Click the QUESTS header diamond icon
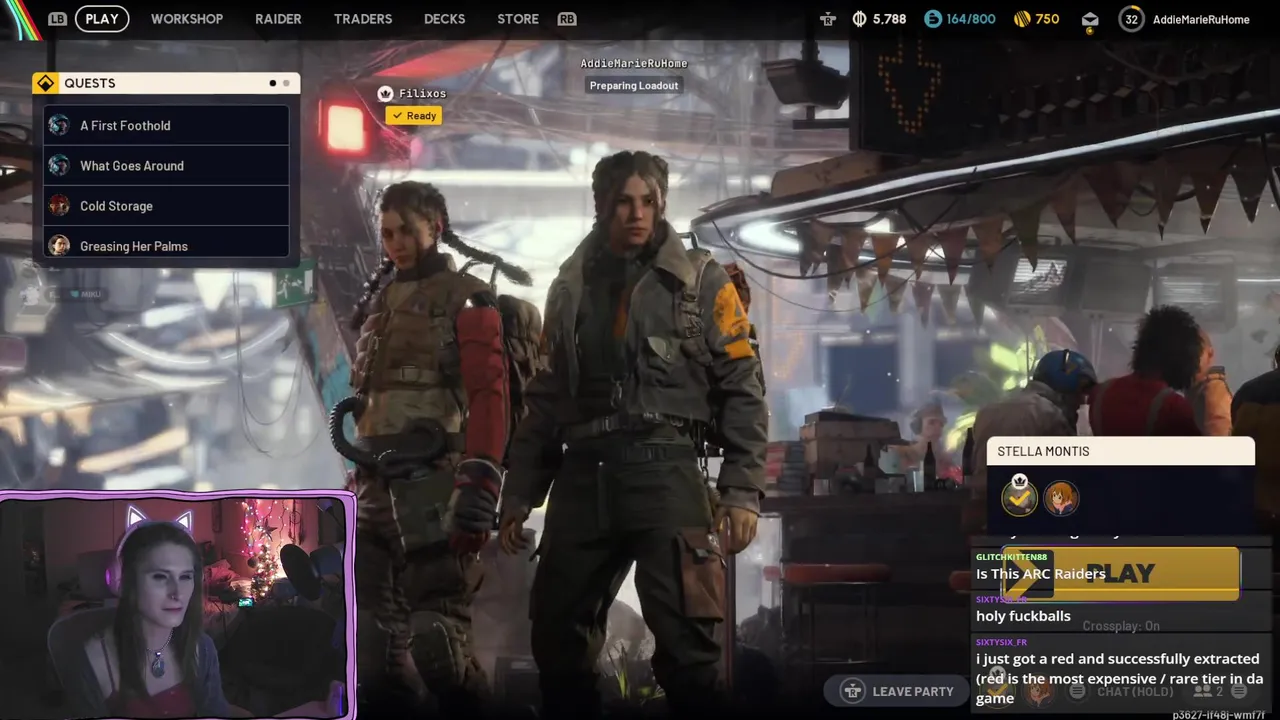This screenshot has height=720, width=1280. [45, 83]
